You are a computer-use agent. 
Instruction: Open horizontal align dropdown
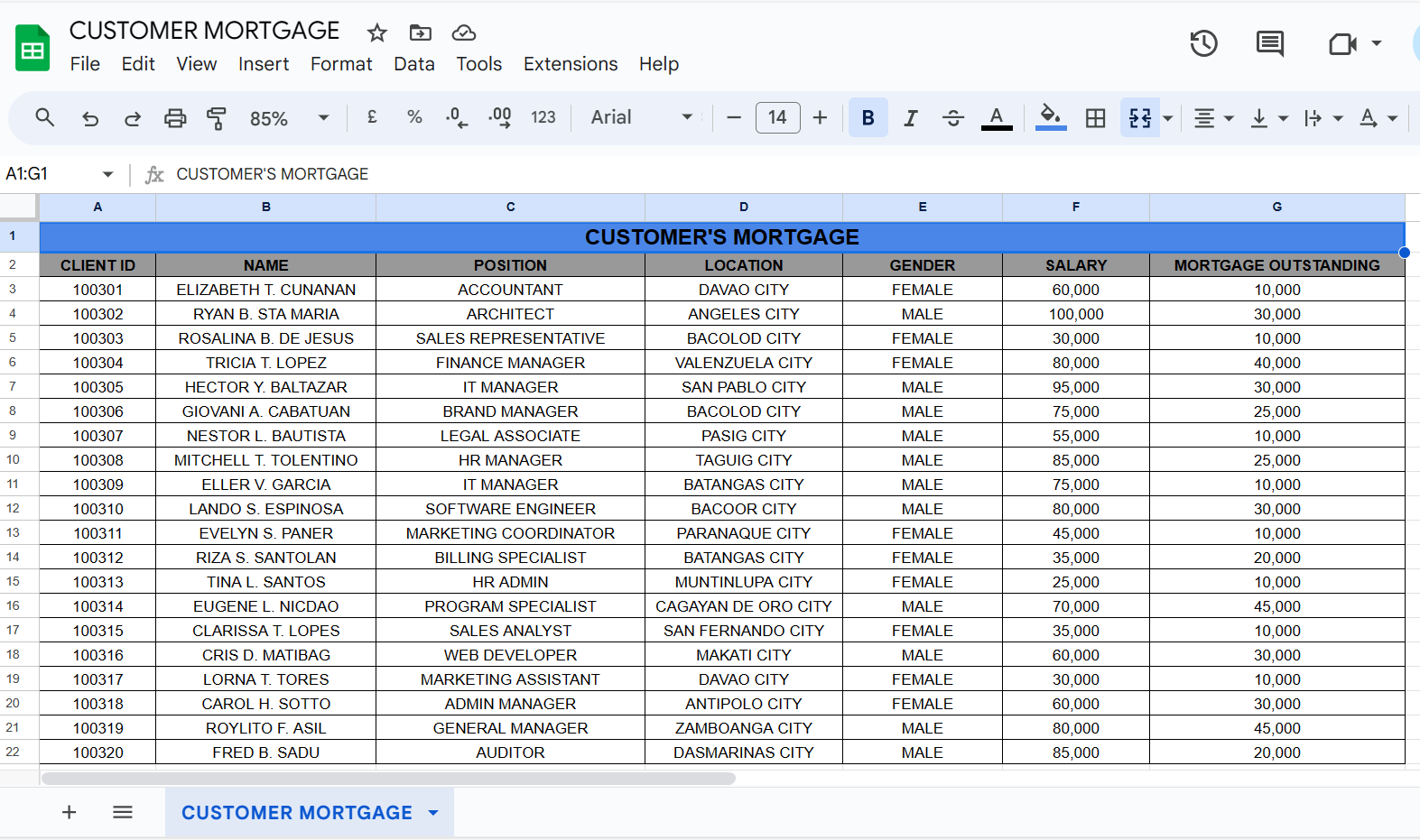click(1213, 118)
